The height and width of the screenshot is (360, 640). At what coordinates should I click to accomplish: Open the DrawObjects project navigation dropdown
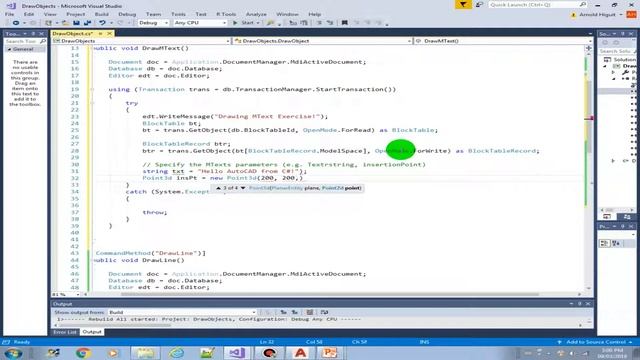(141, 41)
